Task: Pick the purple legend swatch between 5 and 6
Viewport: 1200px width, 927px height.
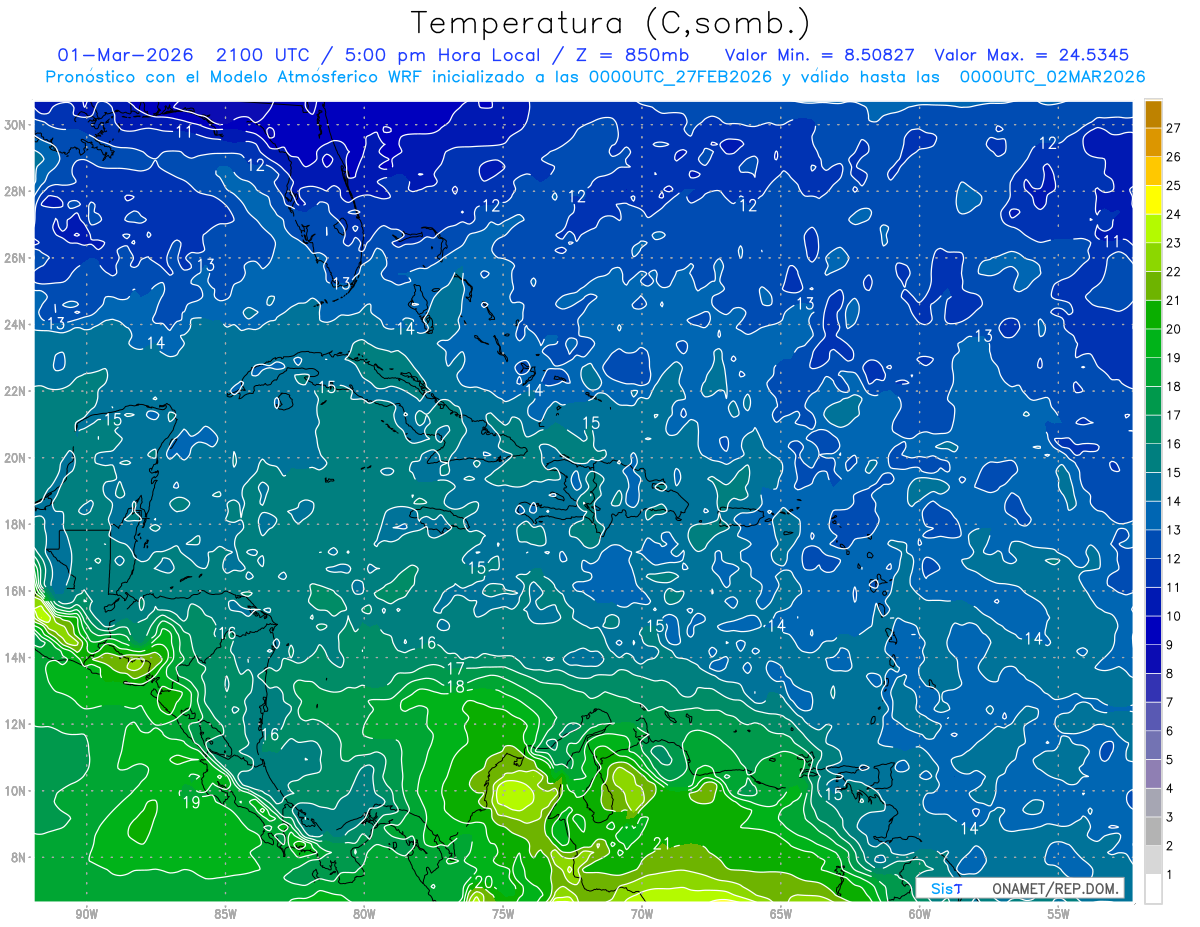Action: point(1153,746)
